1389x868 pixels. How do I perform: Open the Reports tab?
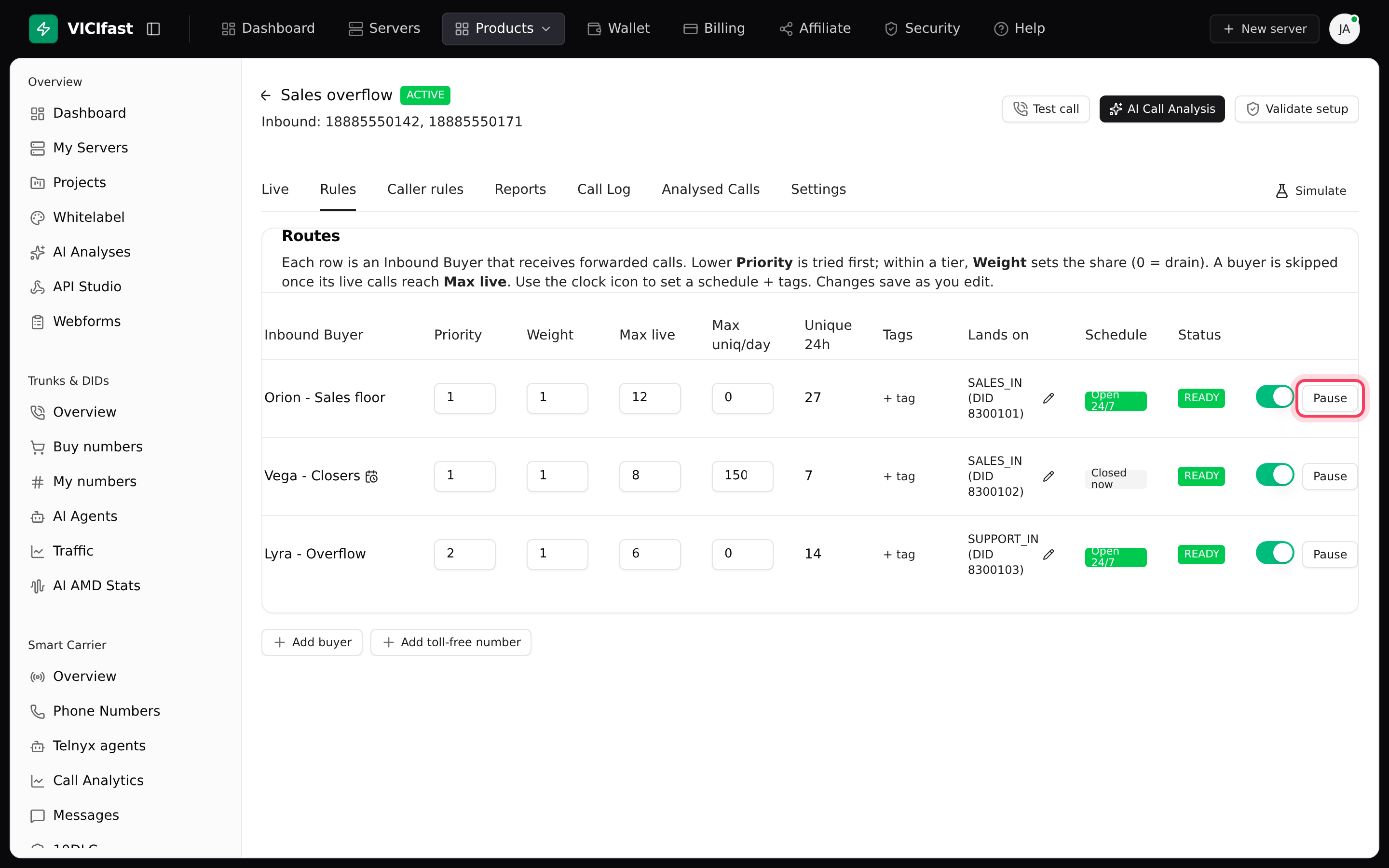(x=520, y=190)
